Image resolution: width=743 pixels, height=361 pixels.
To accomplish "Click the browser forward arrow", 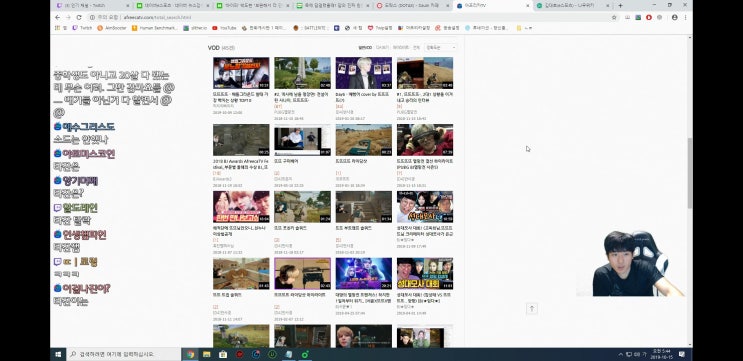I will click(68, 17).
